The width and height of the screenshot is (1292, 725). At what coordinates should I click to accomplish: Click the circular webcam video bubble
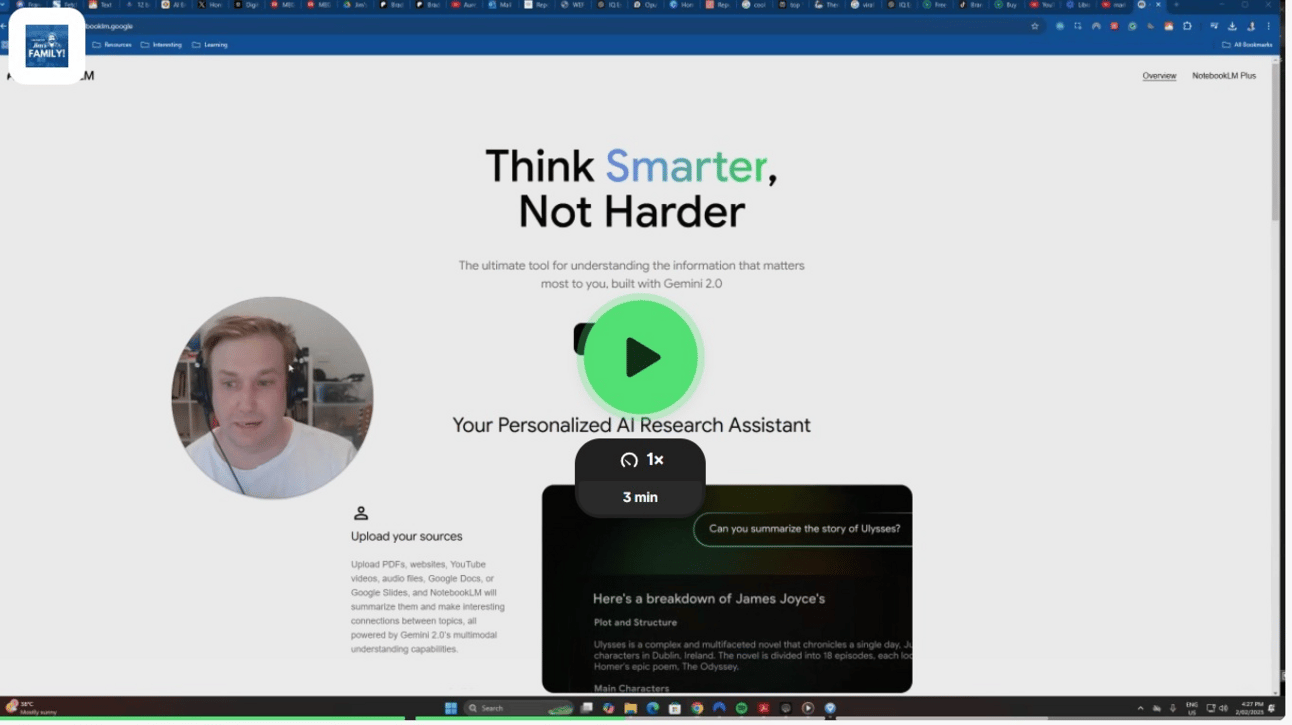(x=272, y=397)
